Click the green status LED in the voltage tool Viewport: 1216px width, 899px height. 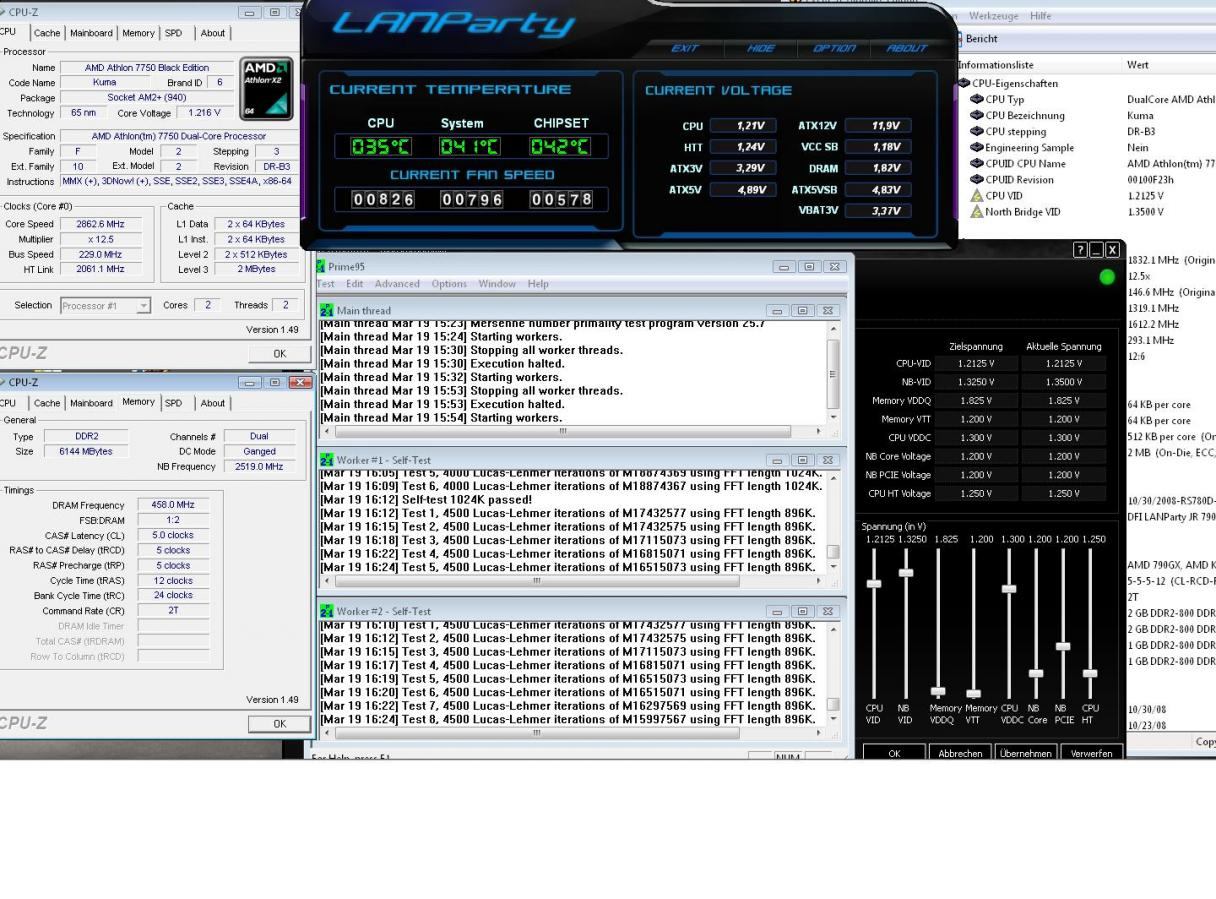tap(1107, 277)
